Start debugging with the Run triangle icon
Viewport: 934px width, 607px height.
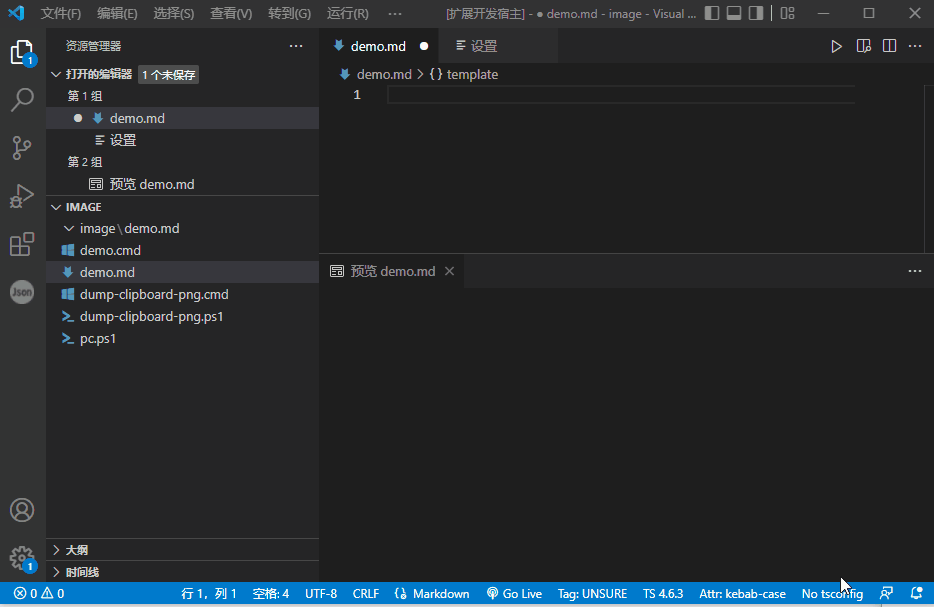pos(837,46)
